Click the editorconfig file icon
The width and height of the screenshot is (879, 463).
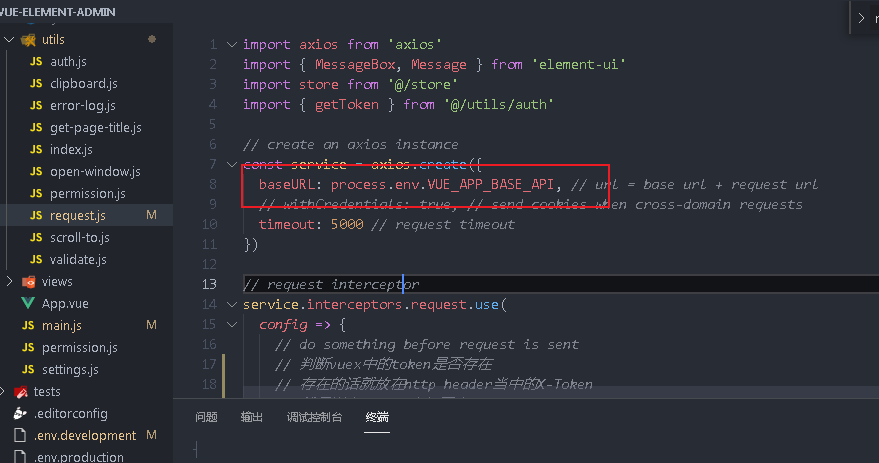point(20,414)
